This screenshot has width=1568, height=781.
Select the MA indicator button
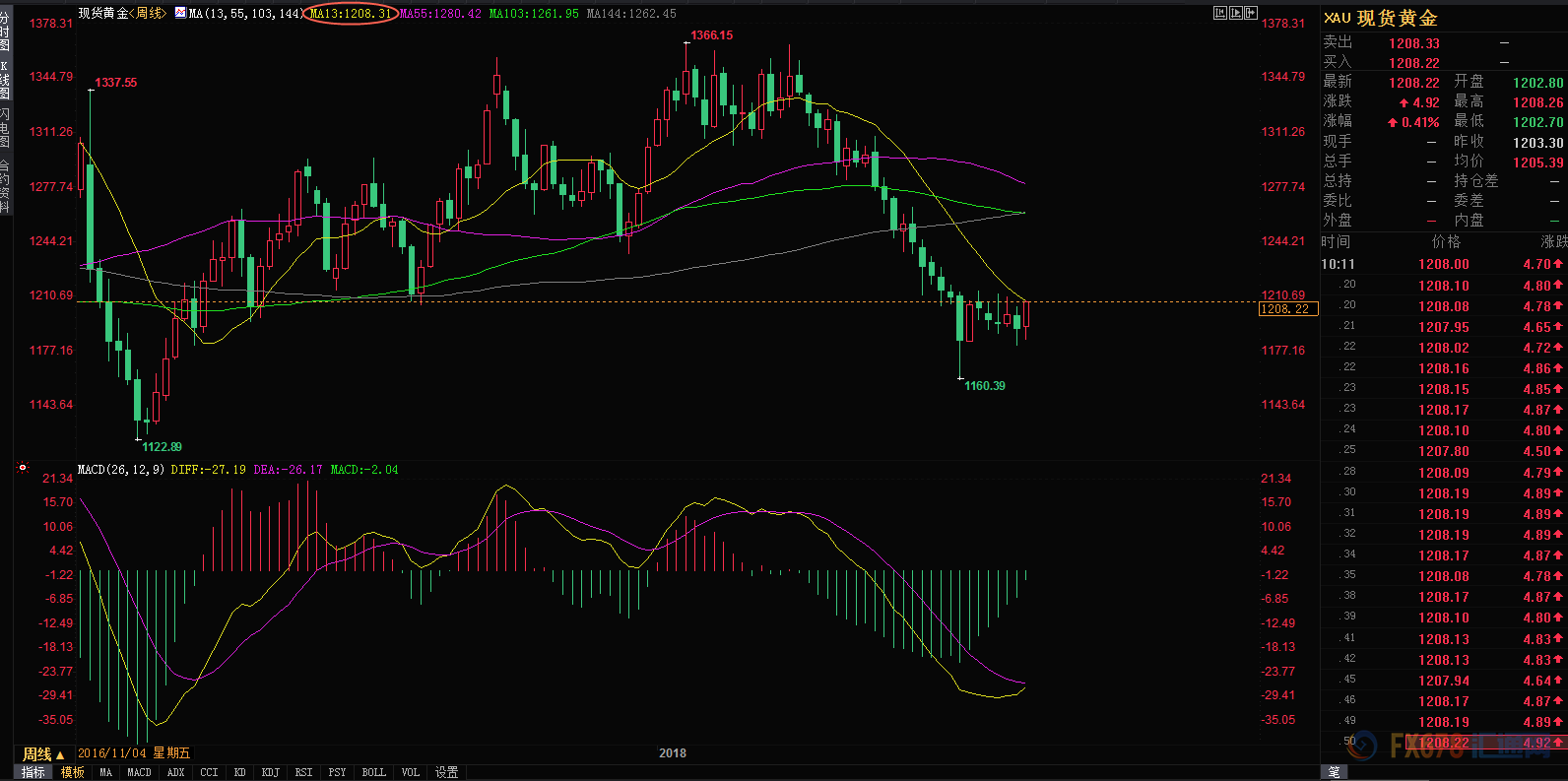click(x=106, y=773)
